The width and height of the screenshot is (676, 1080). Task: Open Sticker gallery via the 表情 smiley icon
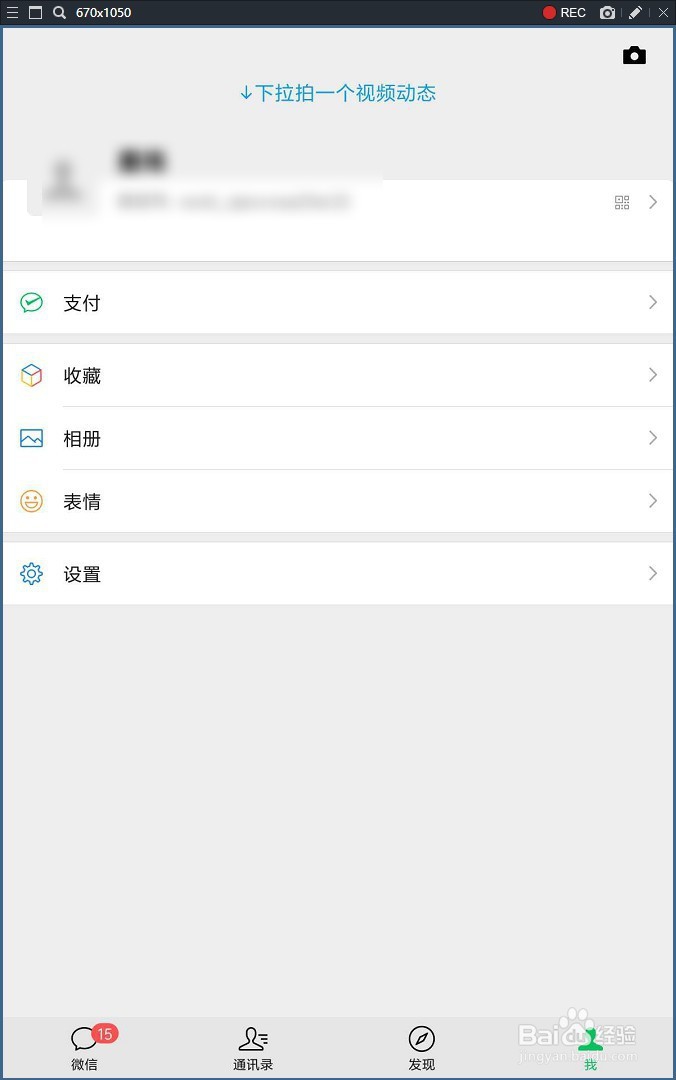point(31,501)
